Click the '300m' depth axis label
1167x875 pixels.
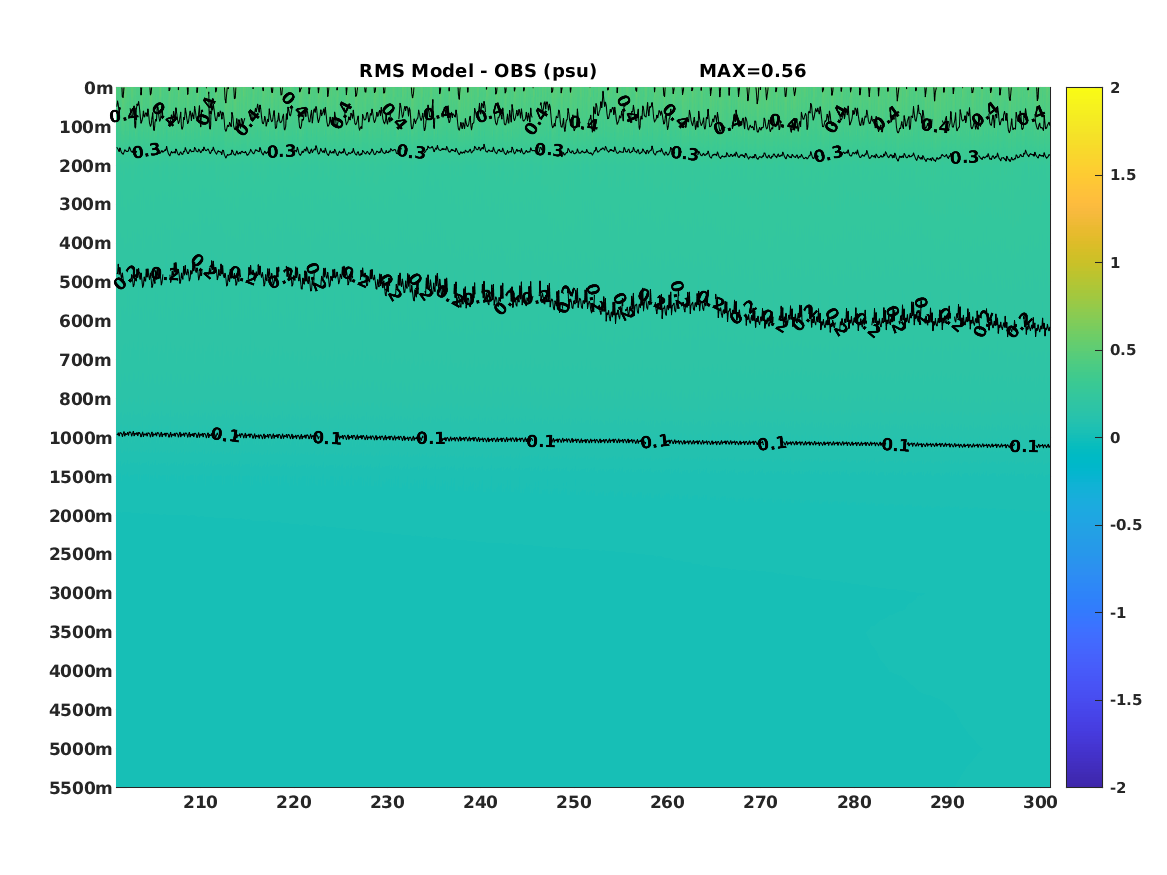pos(86,205)
